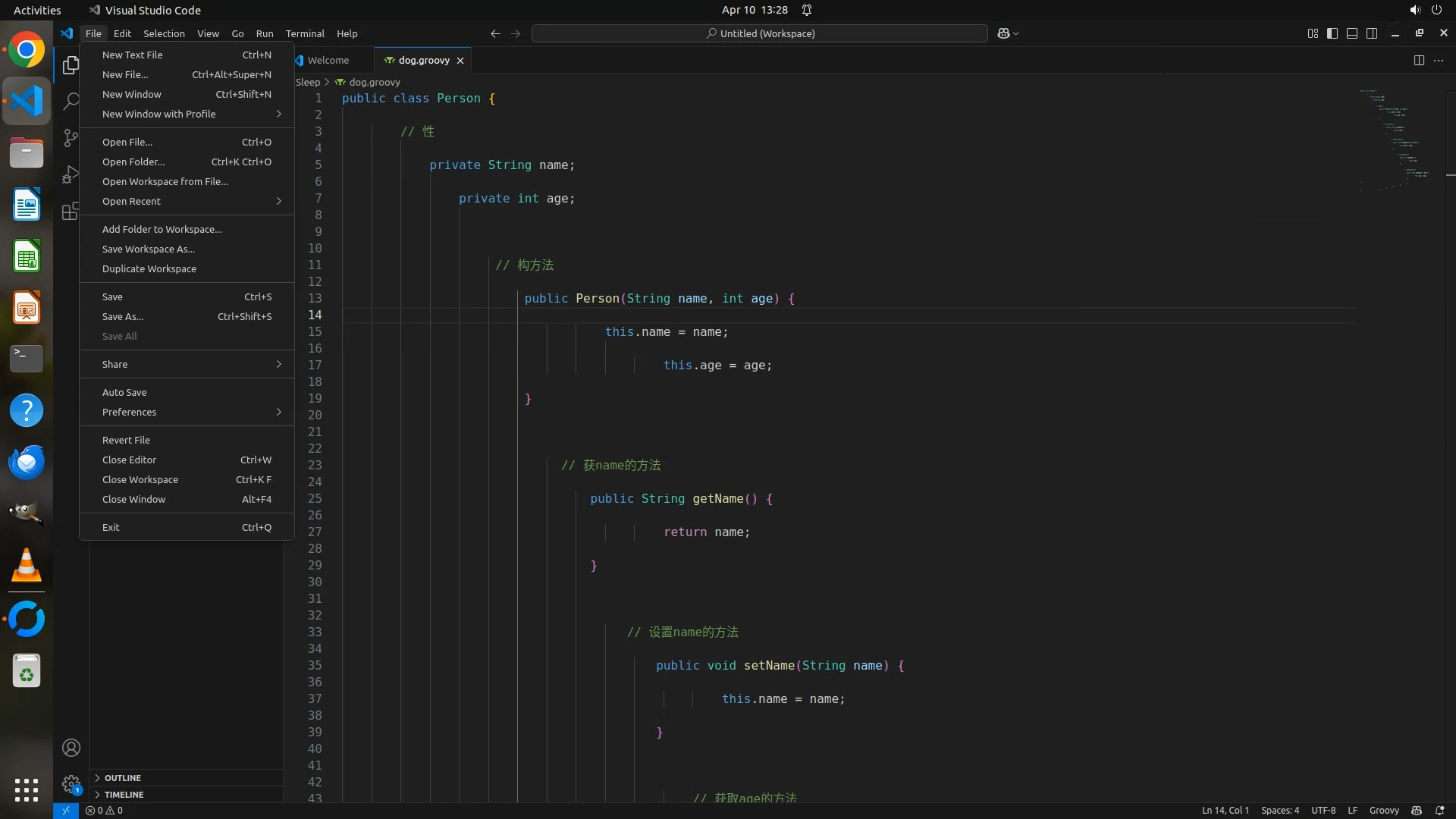Click the code minimap preview
1456x819 pixels.
[x=1394, y=136]
